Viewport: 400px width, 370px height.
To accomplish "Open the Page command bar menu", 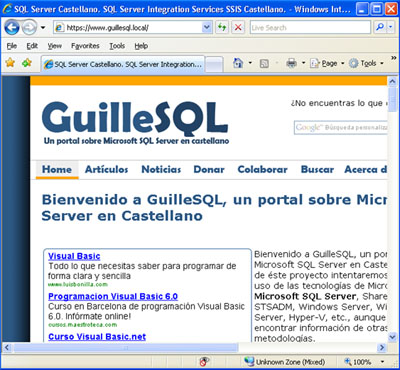I will pyautogui.click(x=327, y=63).
